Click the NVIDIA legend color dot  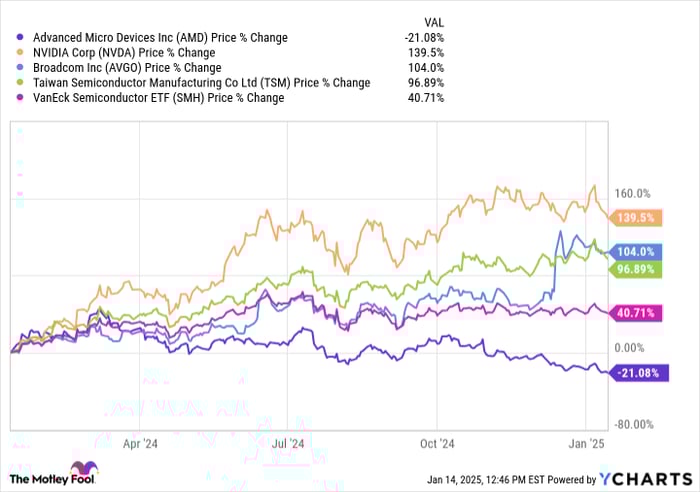(x=14, y=53)
